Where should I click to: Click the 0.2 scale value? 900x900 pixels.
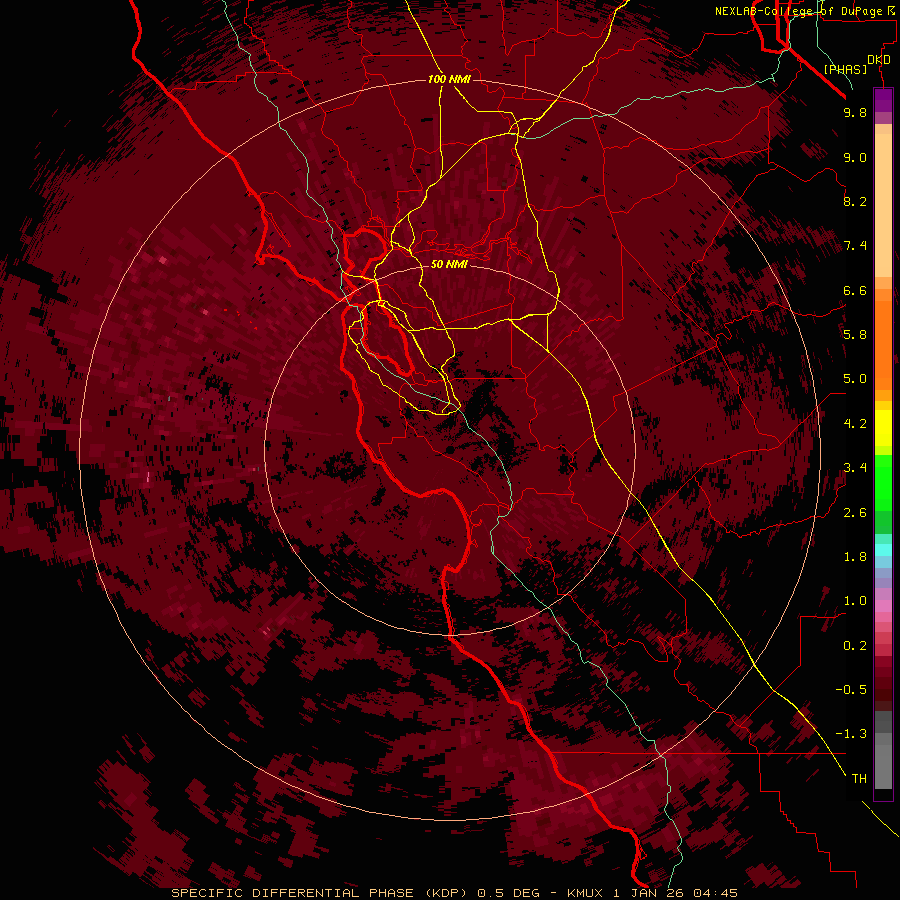pyautogui.click(x=855, y=646)
